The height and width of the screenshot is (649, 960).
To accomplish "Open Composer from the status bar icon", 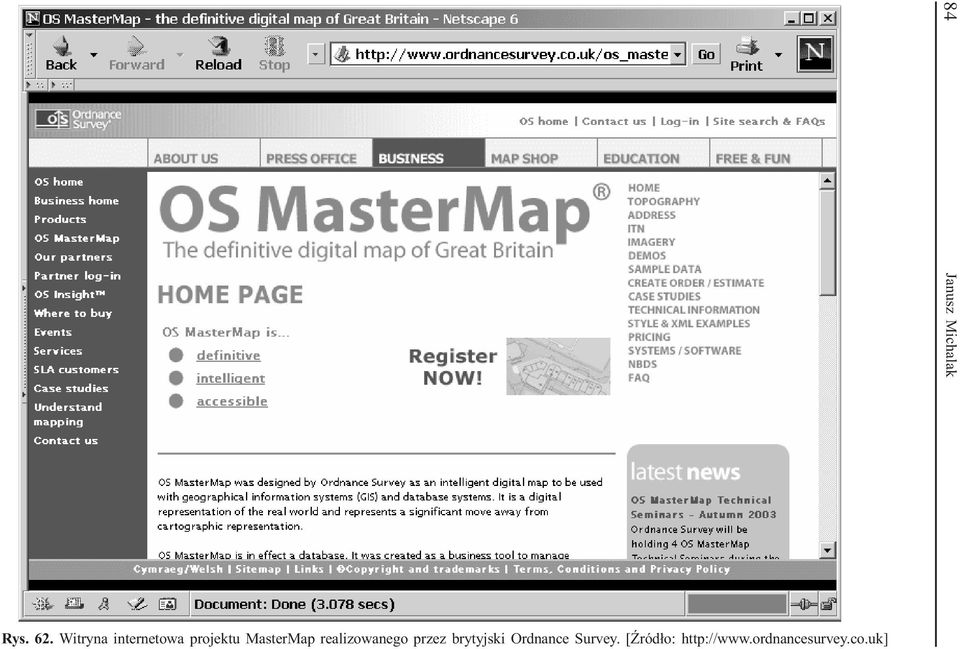I will click(x=137, y=604).
